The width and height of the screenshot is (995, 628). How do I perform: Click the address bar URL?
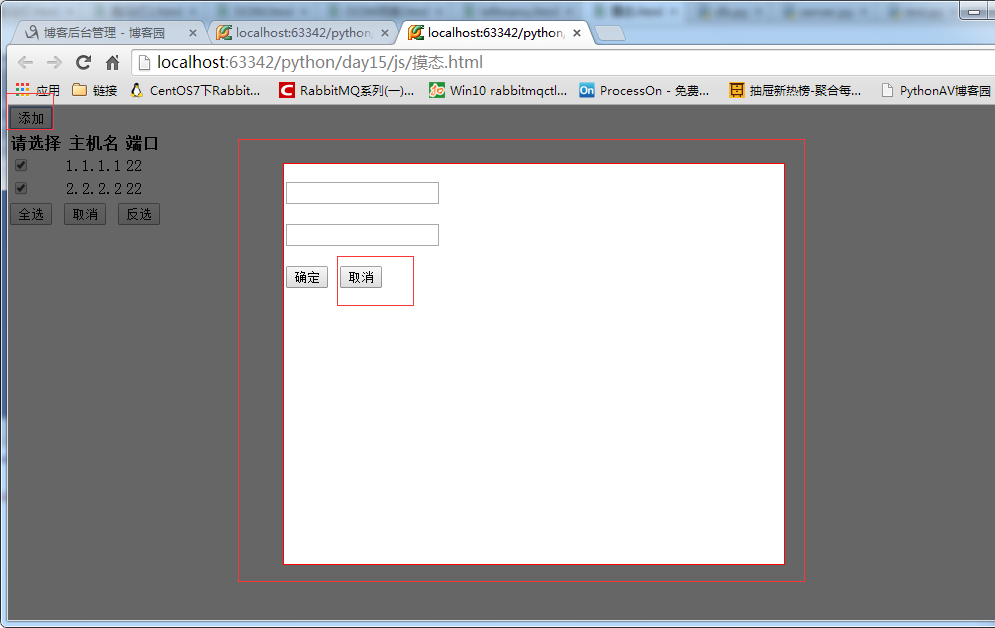pyautogui.click(x=320, y=62)
